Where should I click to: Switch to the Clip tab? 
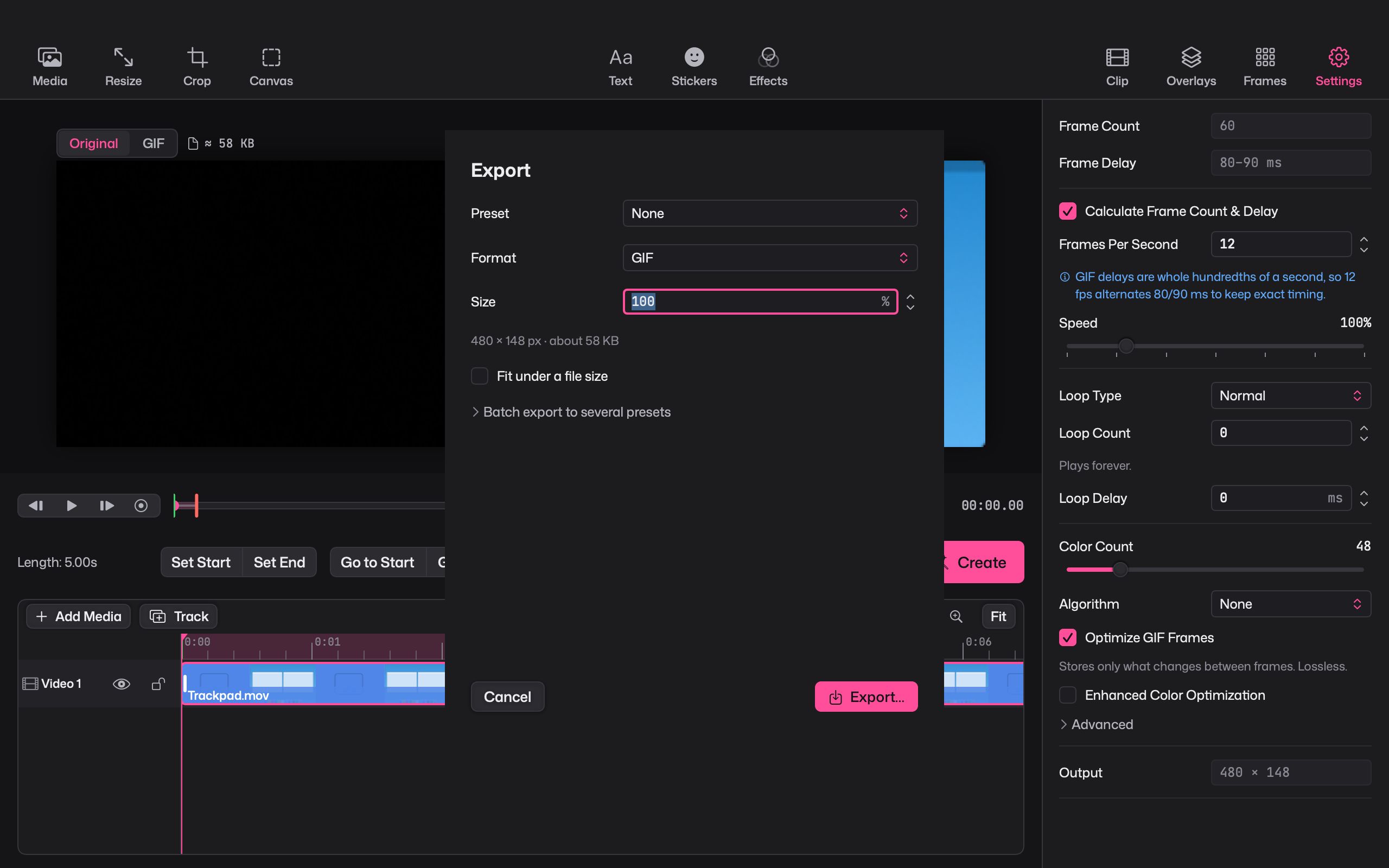(x=1117, y=67)
